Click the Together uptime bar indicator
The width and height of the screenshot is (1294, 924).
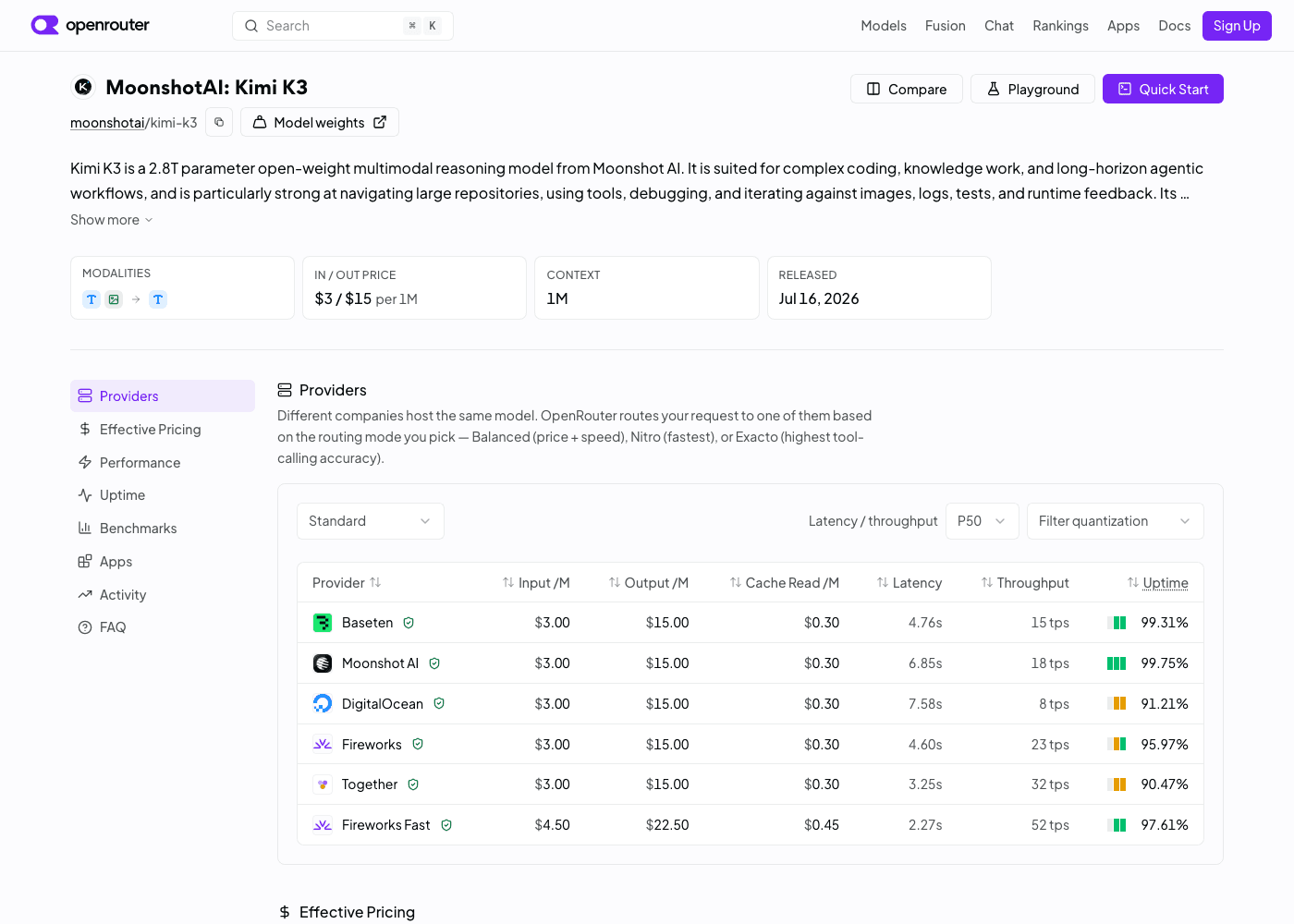(x=1117, y=784)
